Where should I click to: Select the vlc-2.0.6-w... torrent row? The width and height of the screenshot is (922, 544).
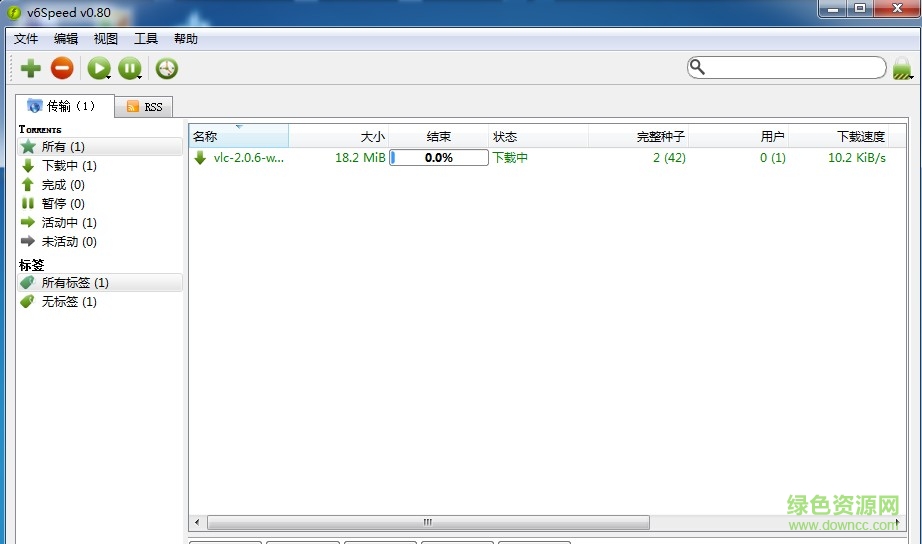(x=547, y=158)
